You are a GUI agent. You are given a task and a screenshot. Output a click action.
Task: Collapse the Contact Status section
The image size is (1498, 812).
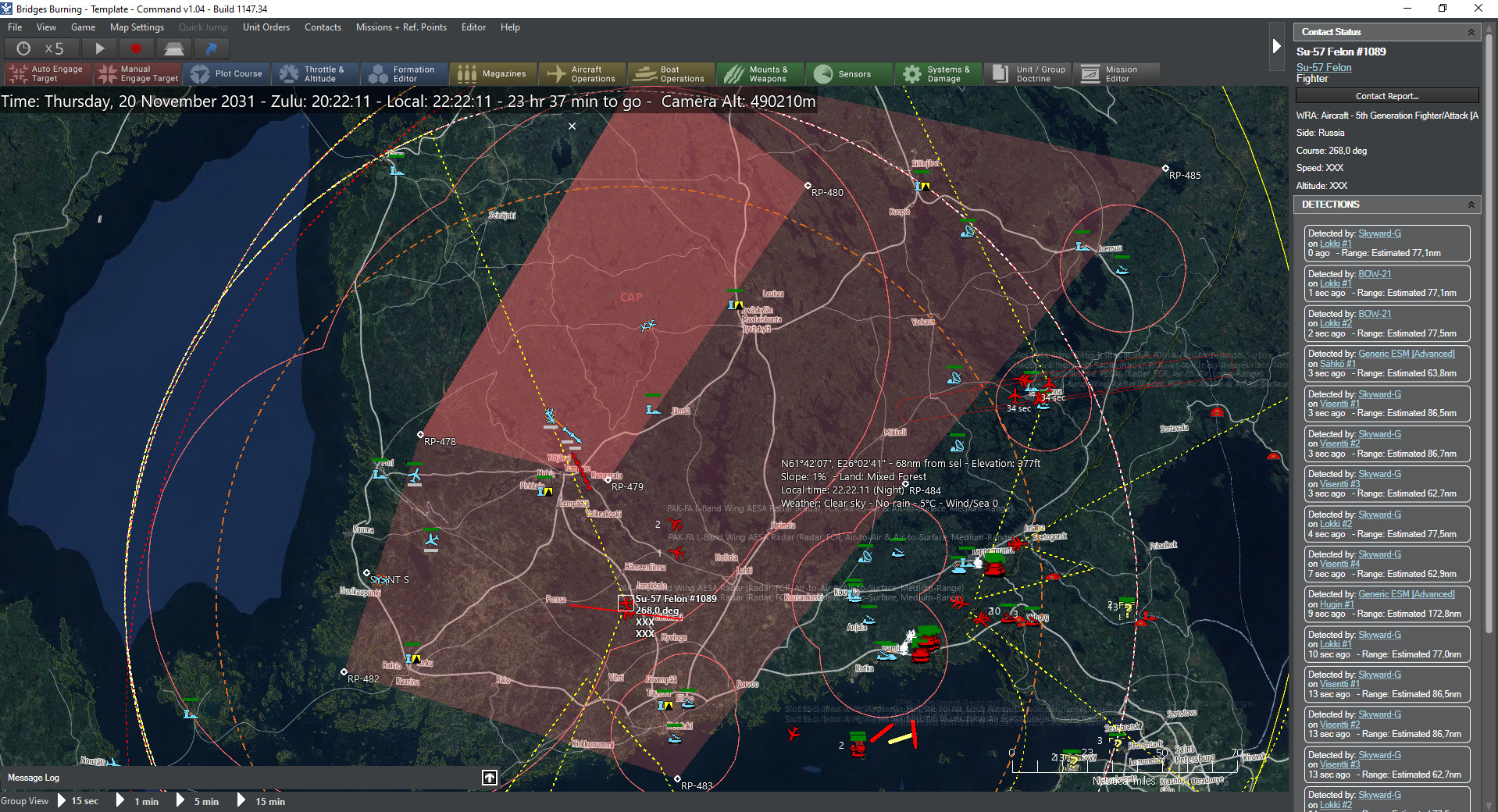point(1471,32)
